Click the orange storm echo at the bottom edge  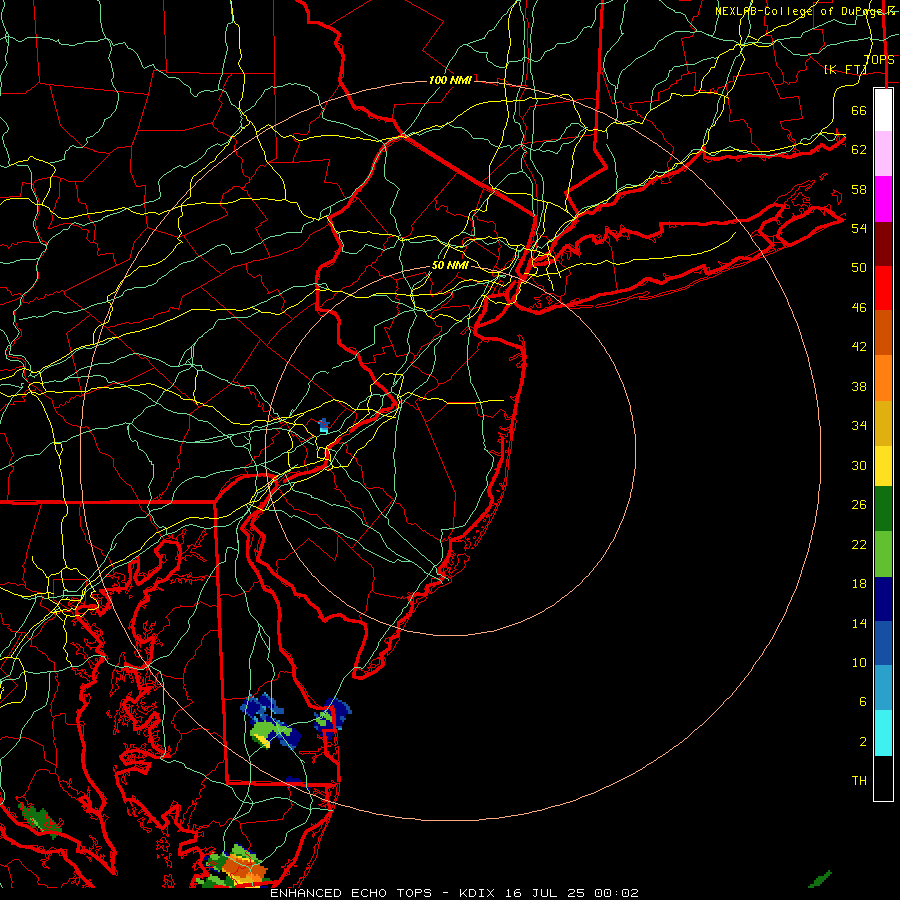pyautogui.click(x=246, y=868)
